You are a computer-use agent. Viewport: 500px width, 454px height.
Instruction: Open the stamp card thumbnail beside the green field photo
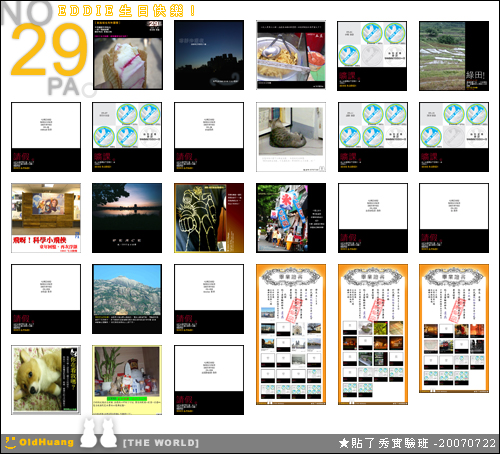[372, 56]
